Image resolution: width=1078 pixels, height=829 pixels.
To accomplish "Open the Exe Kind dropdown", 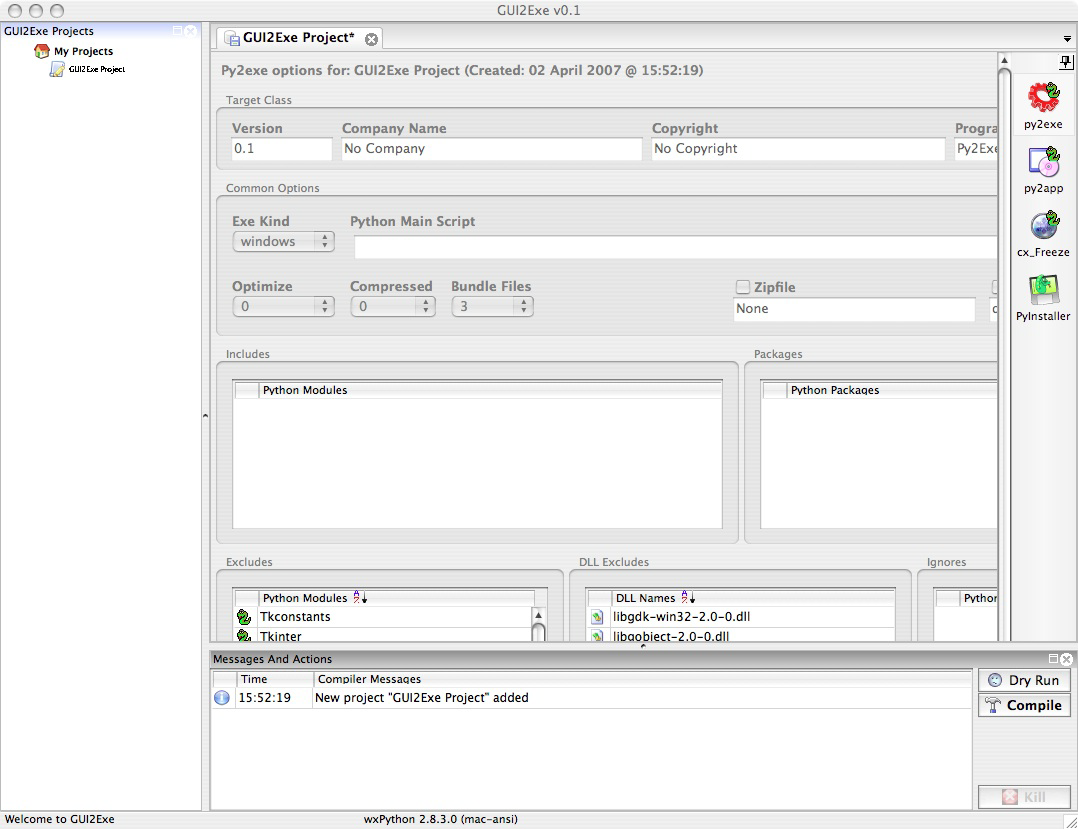I will [283, 242].
